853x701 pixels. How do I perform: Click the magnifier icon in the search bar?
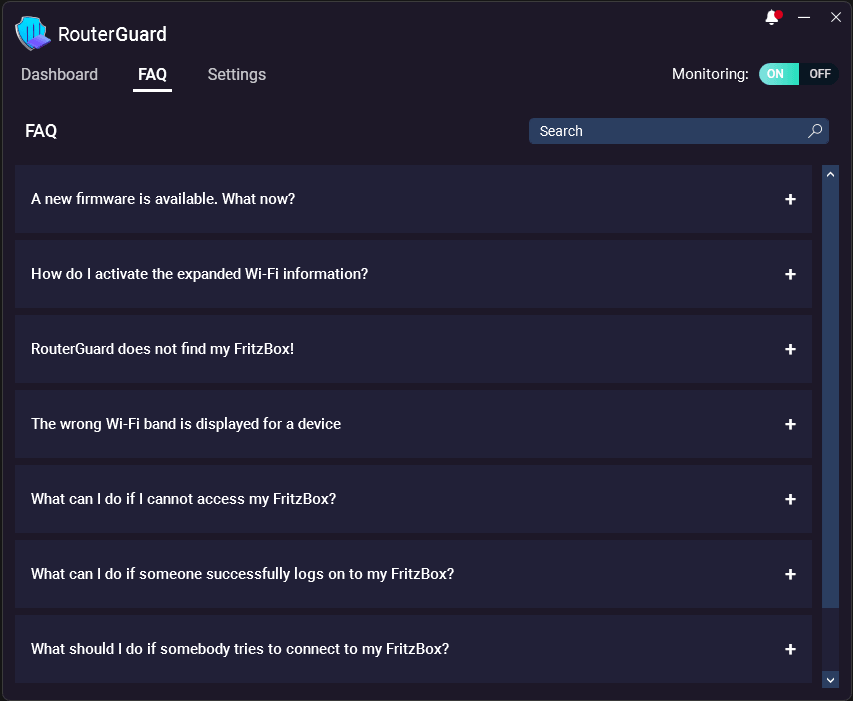pyautogui.click(x=814, y=131)
